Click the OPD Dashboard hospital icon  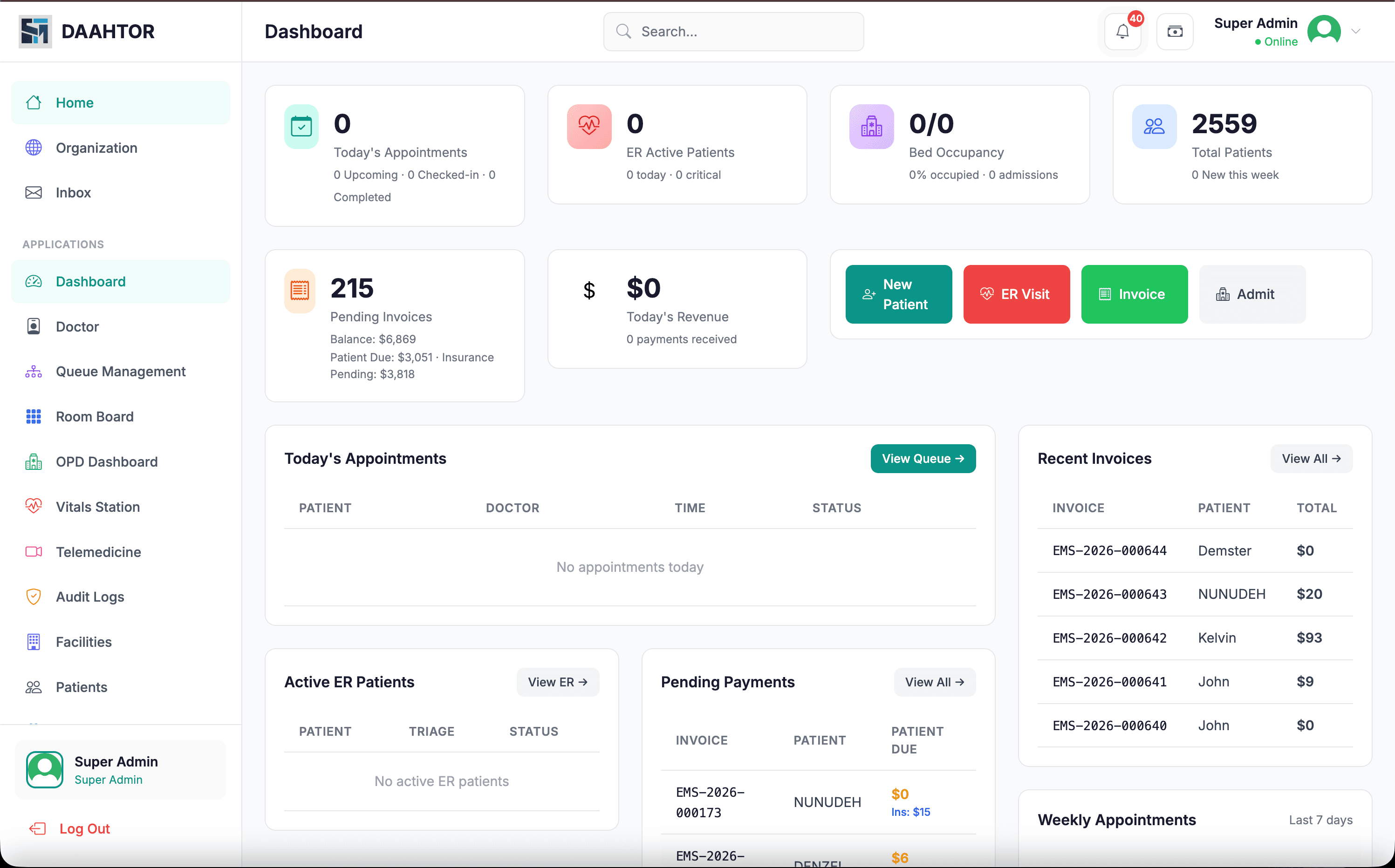[x=33, y=461]
